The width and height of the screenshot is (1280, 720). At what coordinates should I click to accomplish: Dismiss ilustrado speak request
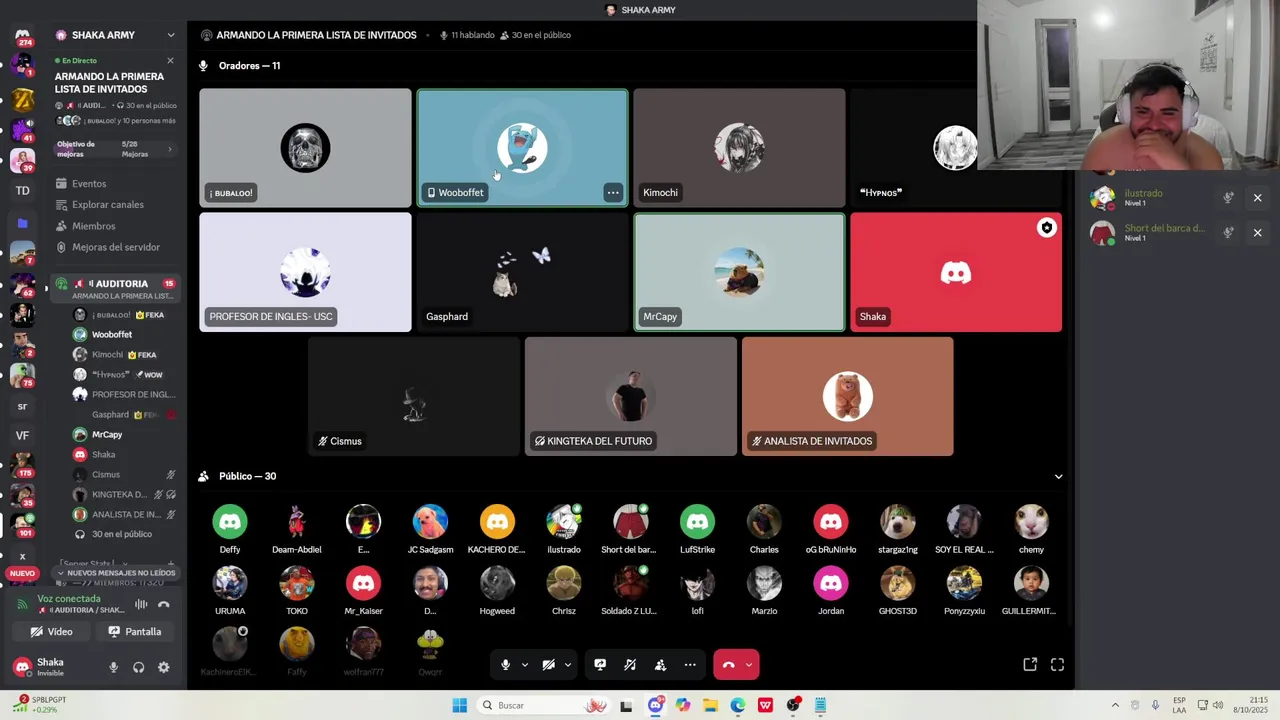click(1257, 198)
